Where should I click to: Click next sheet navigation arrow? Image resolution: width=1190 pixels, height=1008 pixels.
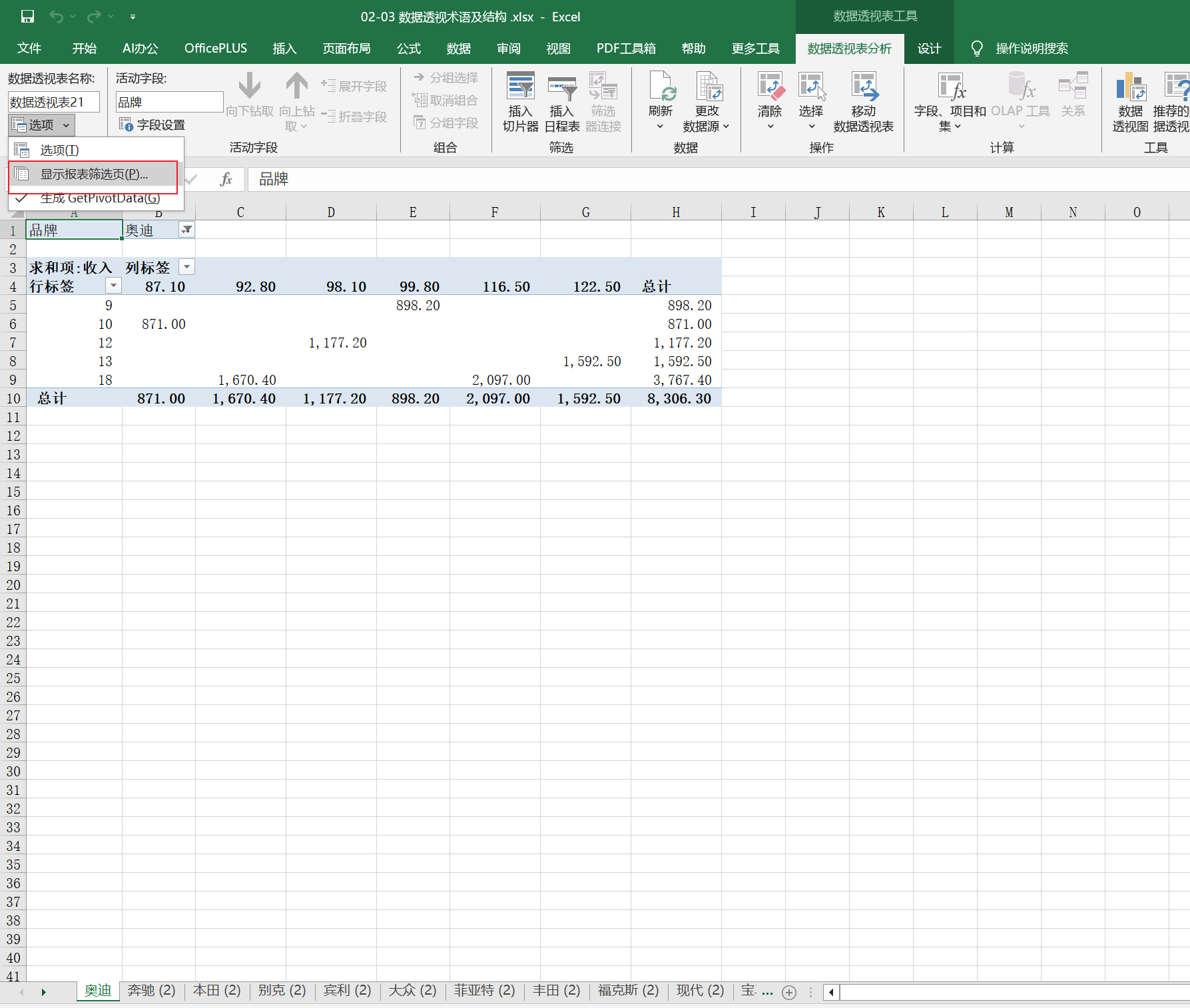[44, 992]
